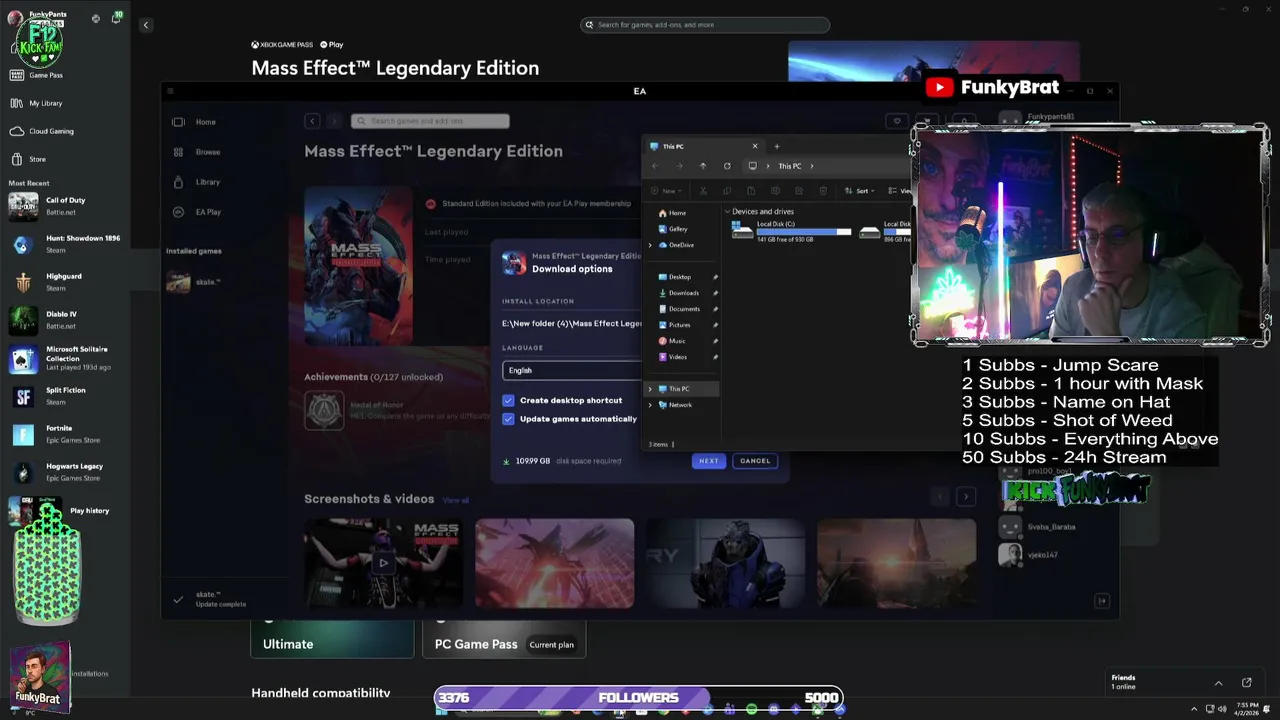Screen dimensions: 1280x720
Task: Click the install location path field
Action: click(x=572, y=323)
